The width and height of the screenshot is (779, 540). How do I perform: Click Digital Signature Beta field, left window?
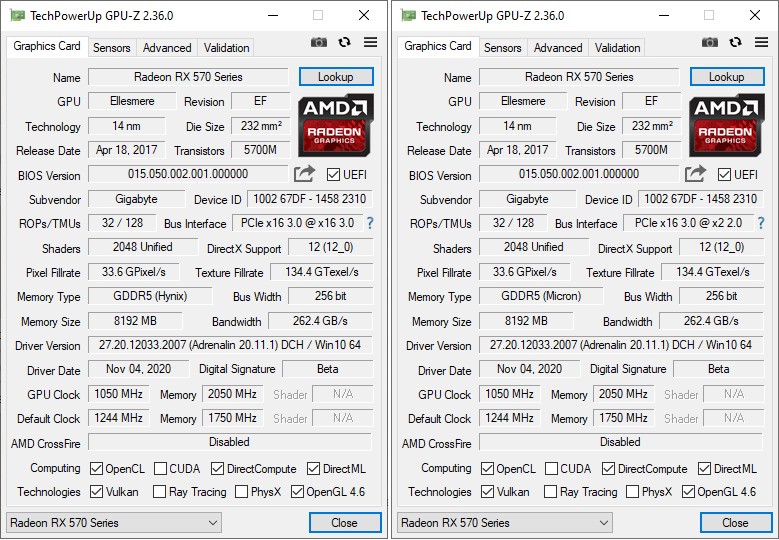(x=327, y=369)
